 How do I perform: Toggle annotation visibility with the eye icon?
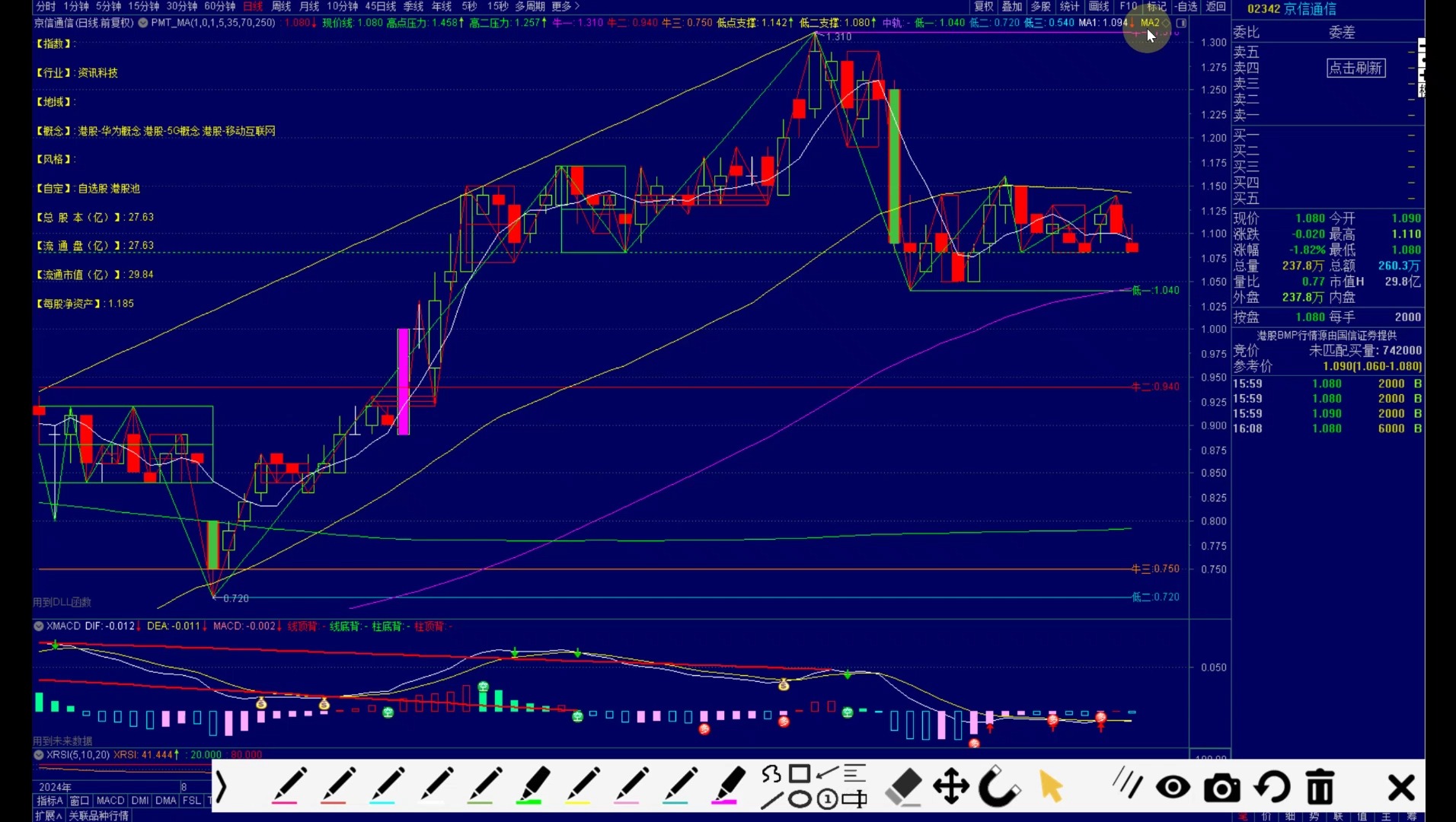click(1173, 787)
